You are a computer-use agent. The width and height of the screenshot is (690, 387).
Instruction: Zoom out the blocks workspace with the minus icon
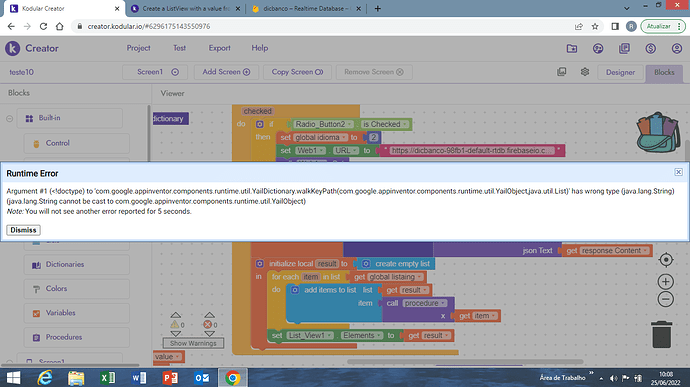tap(666, 299)
